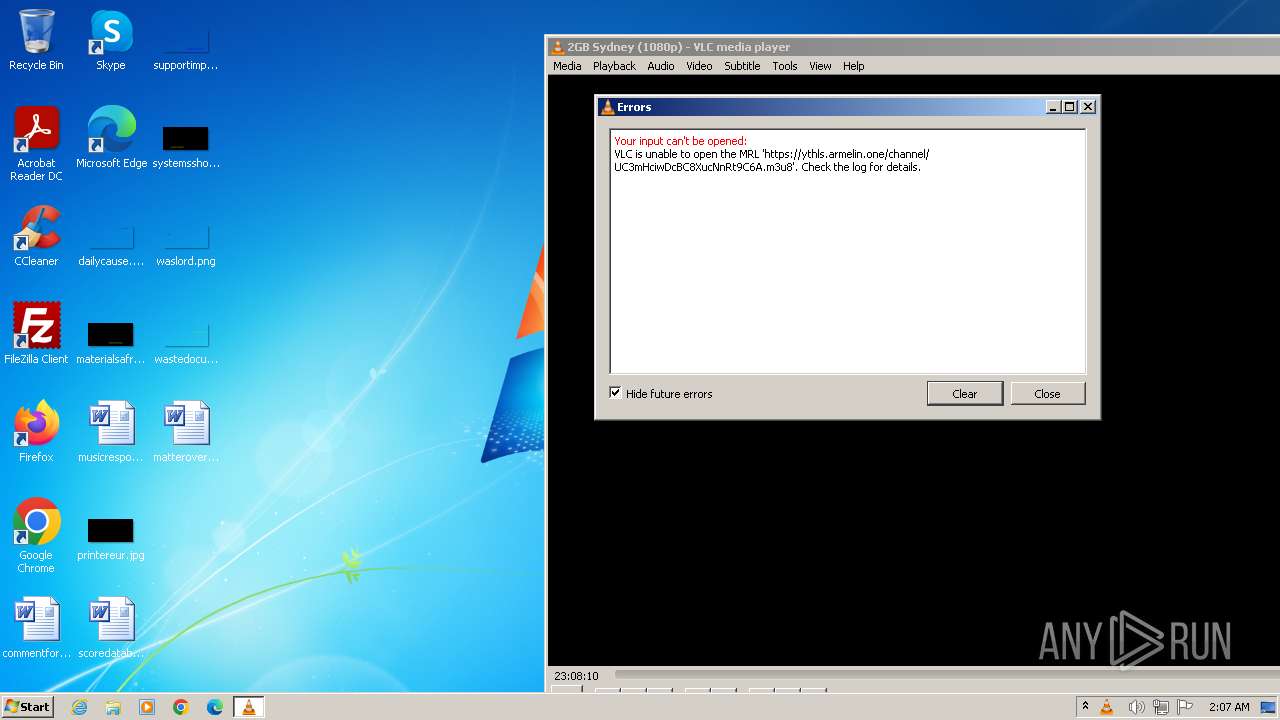Click the red 'Your input can't be opened' text
This screenshot has width=1280, height=720.
[680, 141]
